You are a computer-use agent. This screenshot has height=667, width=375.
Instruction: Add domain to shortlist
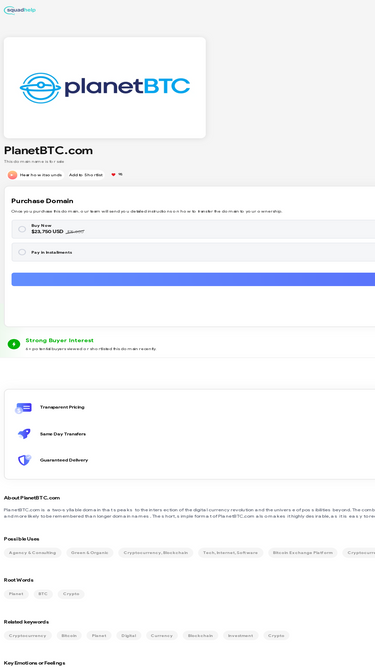click(86, 175)
